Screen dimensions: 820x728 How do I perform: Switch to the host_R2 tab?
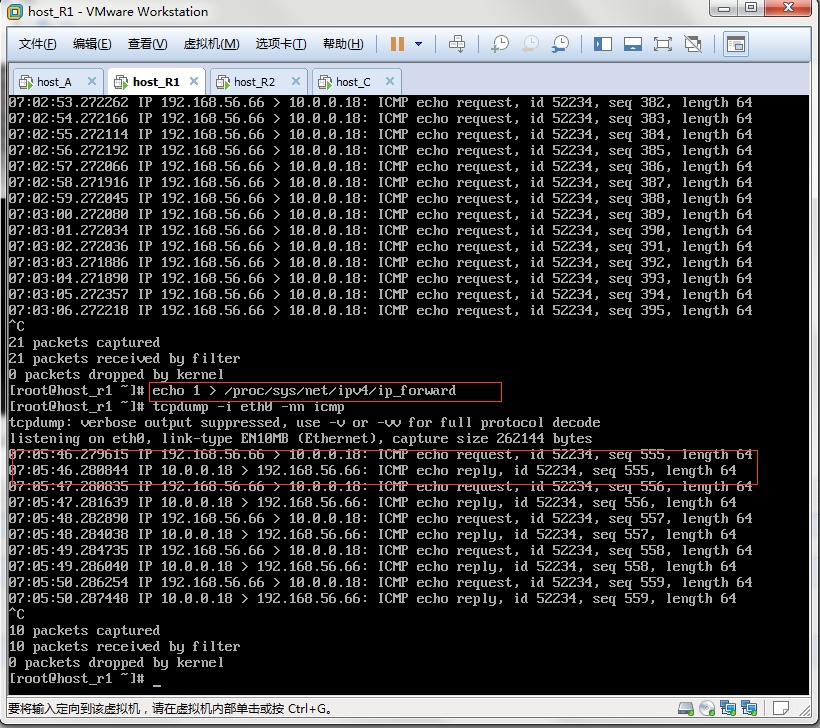click(x=254, y=82)
